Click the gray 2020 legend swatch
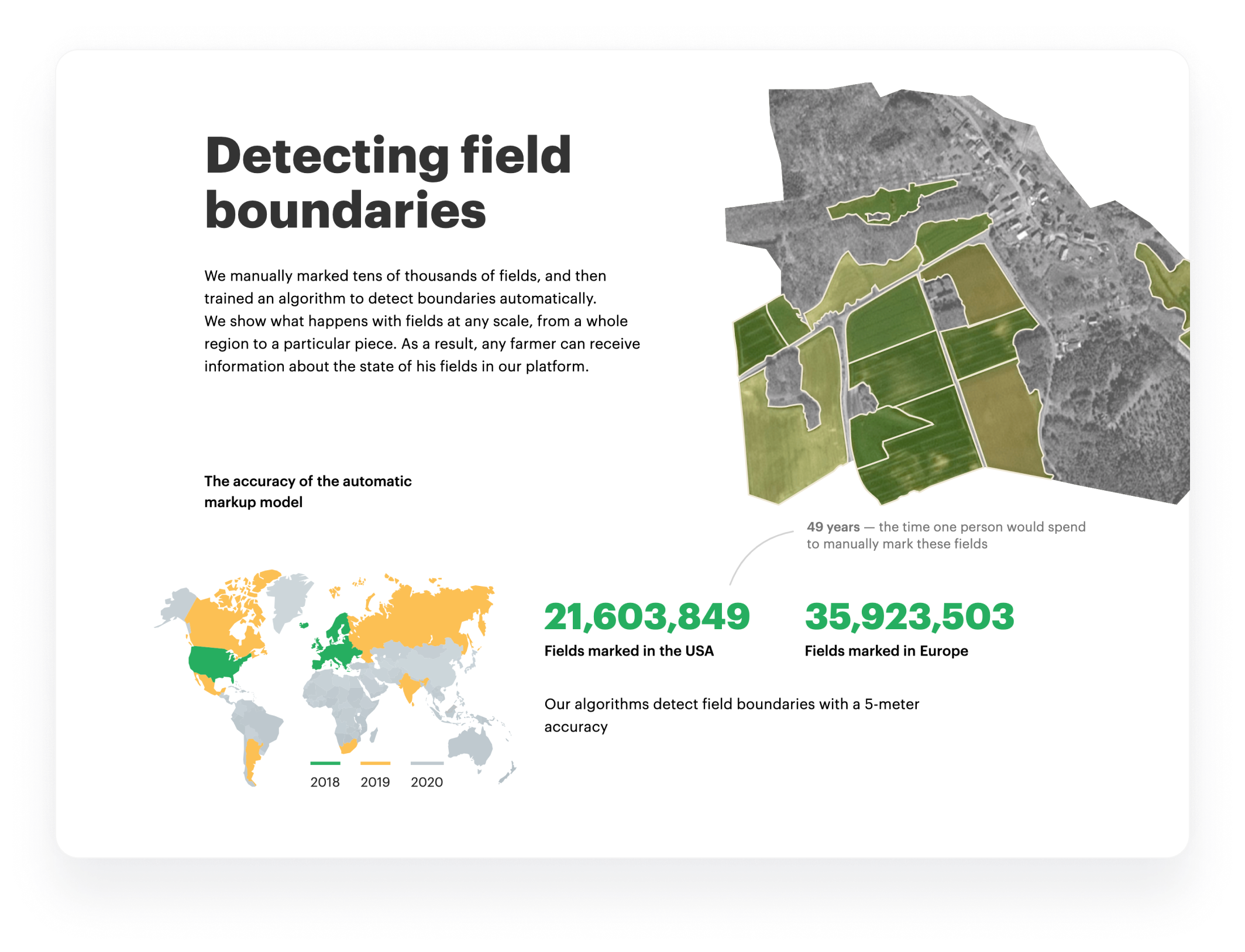Image resolution: width=1245 pixels, height=952 pixels. pos(427,763)
